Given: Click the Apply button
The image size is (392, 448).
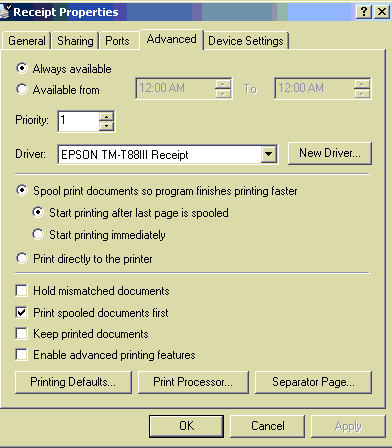Looking at the screenshot, I should tap(348, 426).
